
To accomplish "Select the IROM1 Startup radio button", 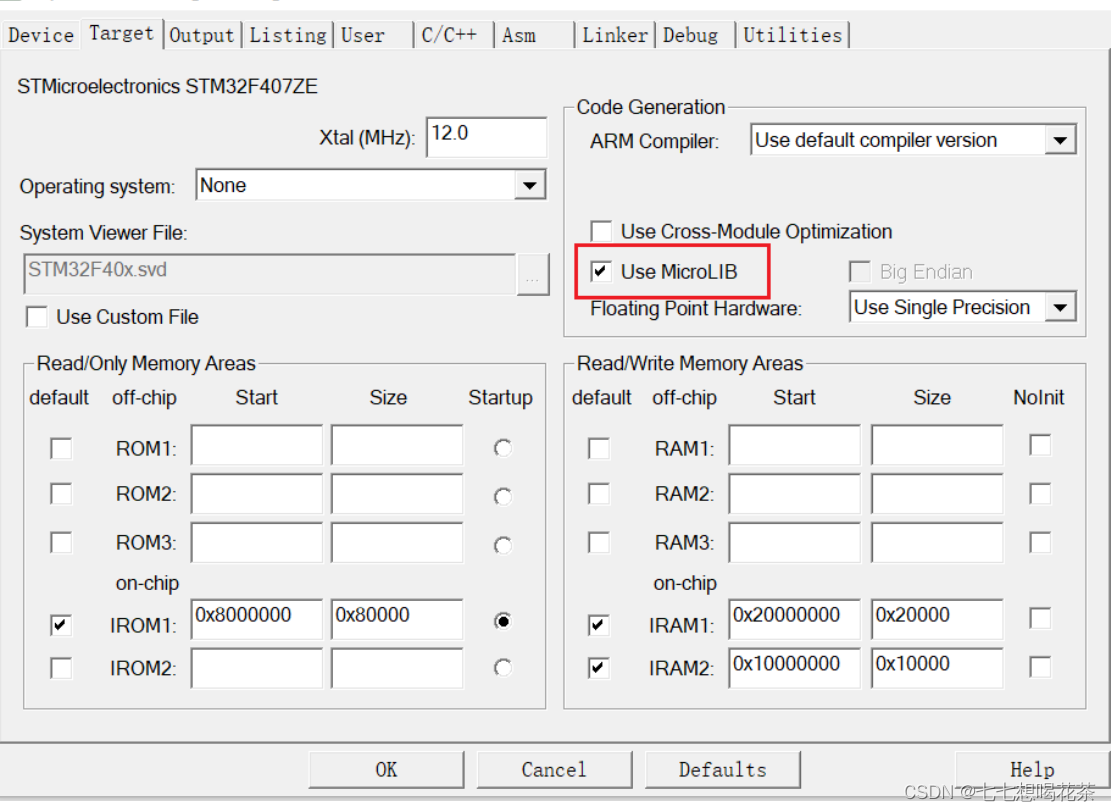I will coord(502,621).
